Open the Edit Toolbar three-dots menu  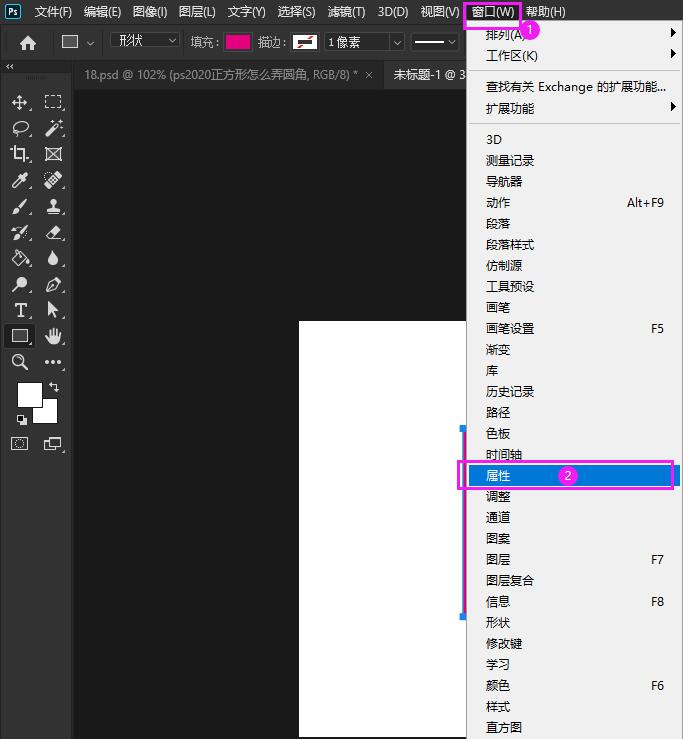click(53, 362)
